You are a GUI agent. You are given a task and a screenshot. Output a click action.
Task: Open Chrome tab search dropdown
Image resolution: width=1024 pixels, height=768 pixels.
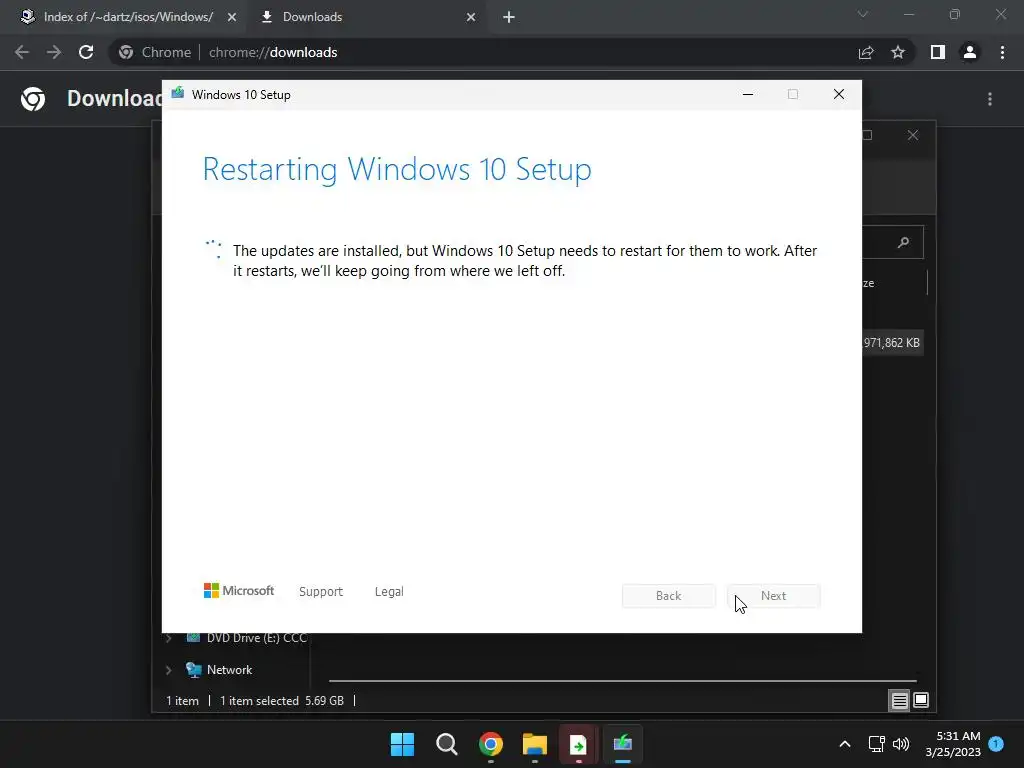coord(863,14)
